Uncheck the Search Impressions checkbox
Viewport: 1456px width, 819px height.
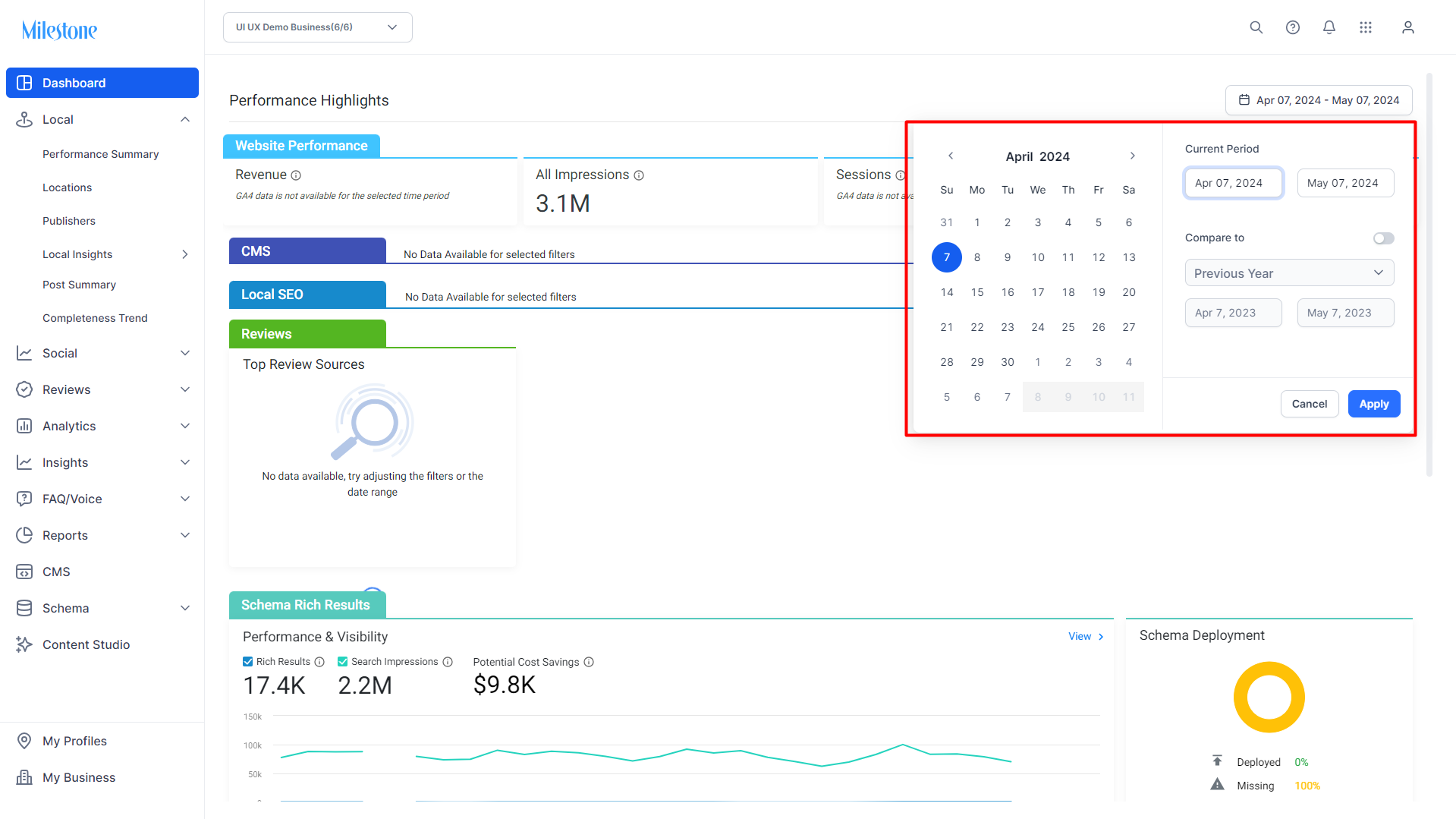pyautogui.click(x=343, y=662)
